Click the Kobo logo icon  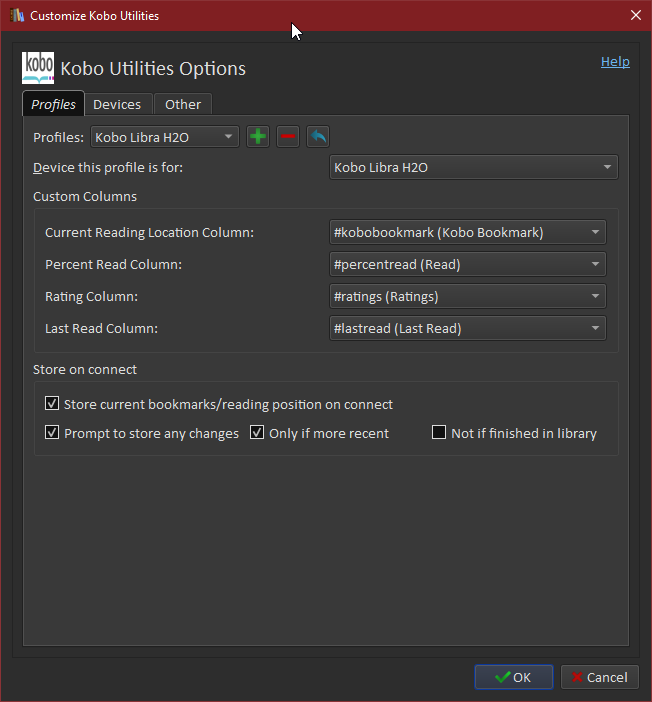pyautogui.click(x=38, y=68)
